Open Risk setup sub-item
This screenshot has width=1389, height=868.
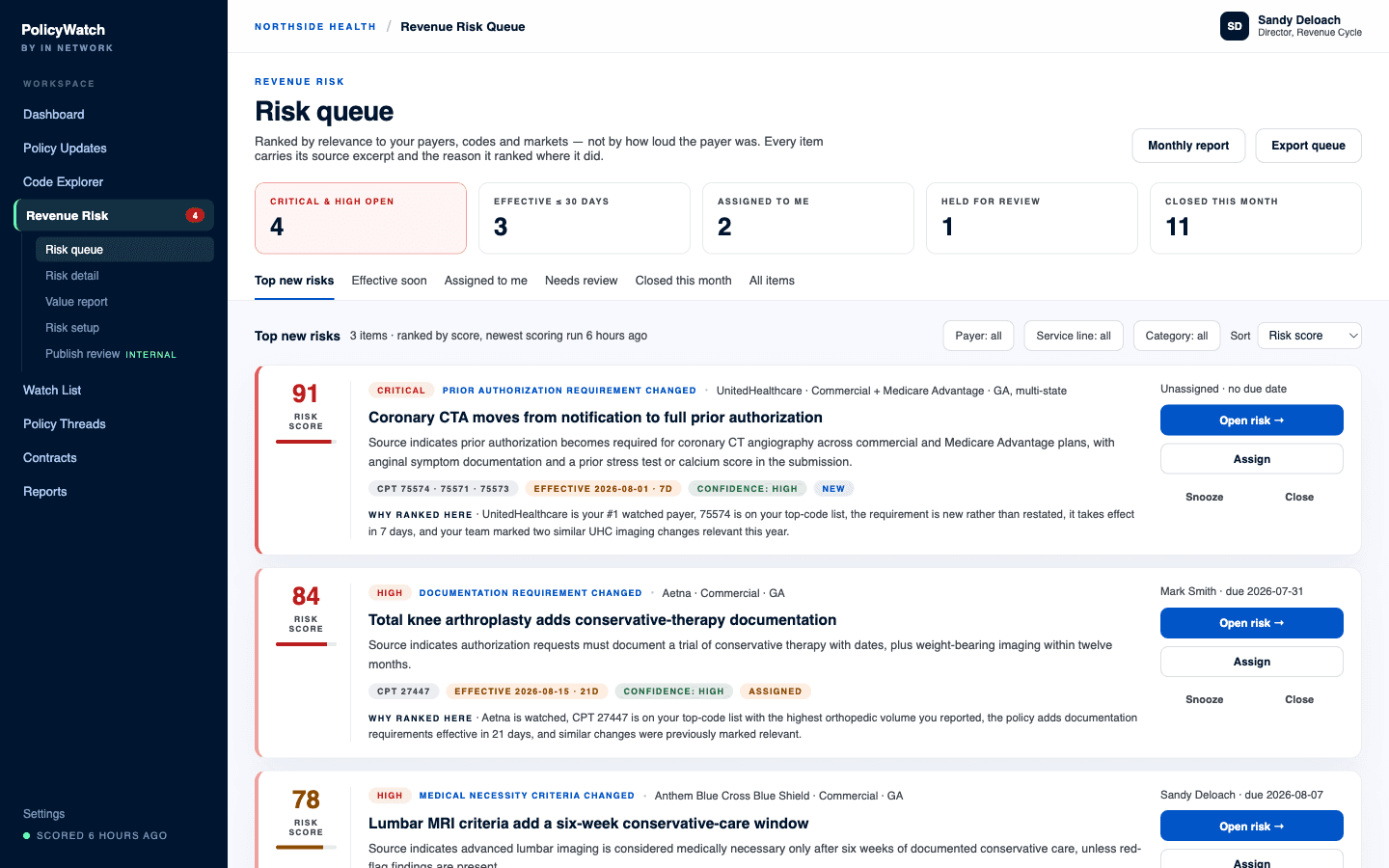(x=72, y=328)
